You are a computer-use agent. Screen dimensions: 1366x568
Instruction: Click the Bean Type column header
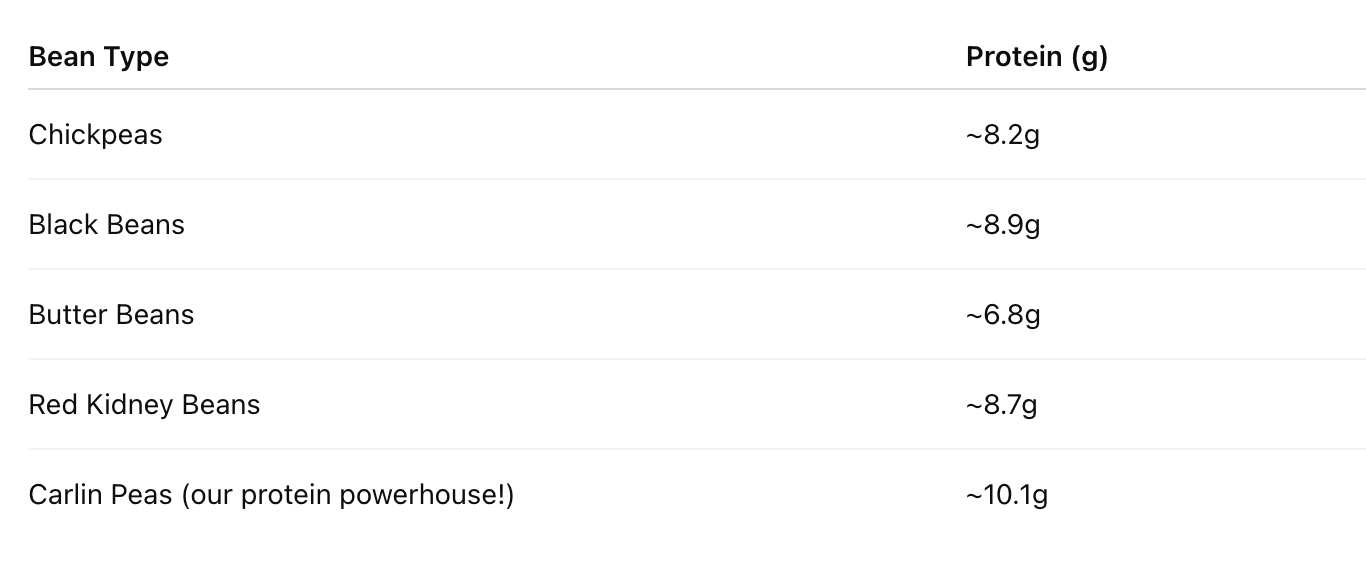click(x=98, y=57)
